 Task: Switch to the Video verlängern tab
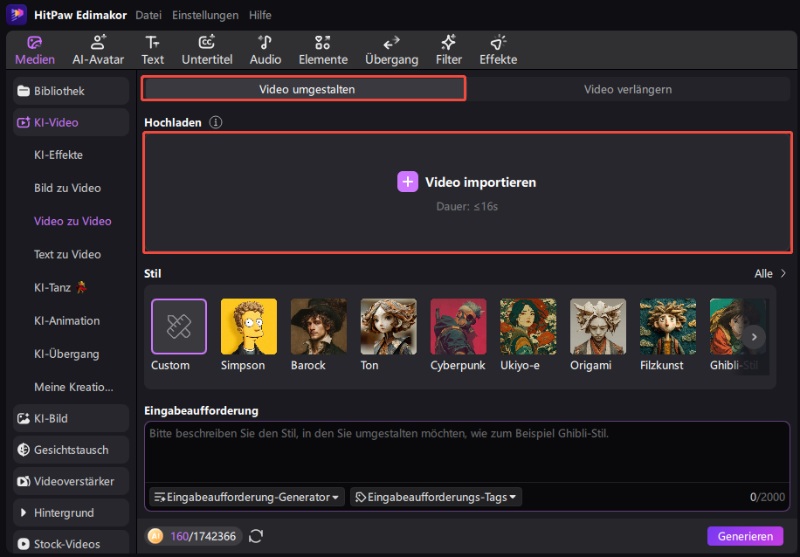(x=627, y=89)
